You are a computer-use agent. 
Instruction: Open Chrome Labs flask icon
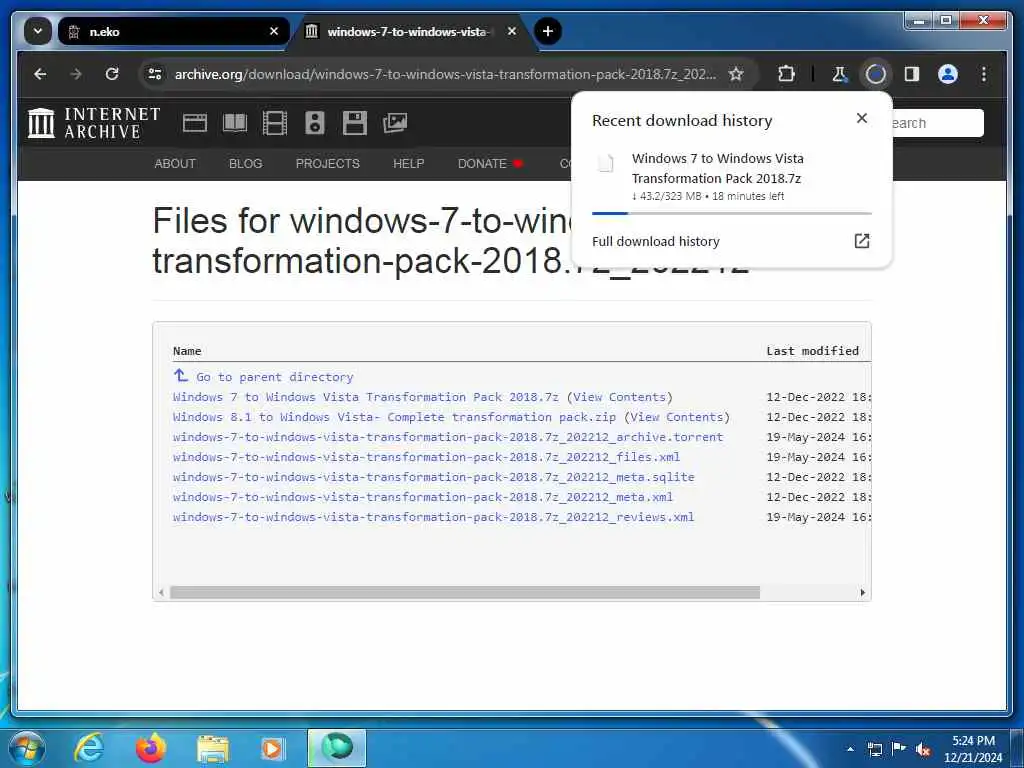(840, 74)
